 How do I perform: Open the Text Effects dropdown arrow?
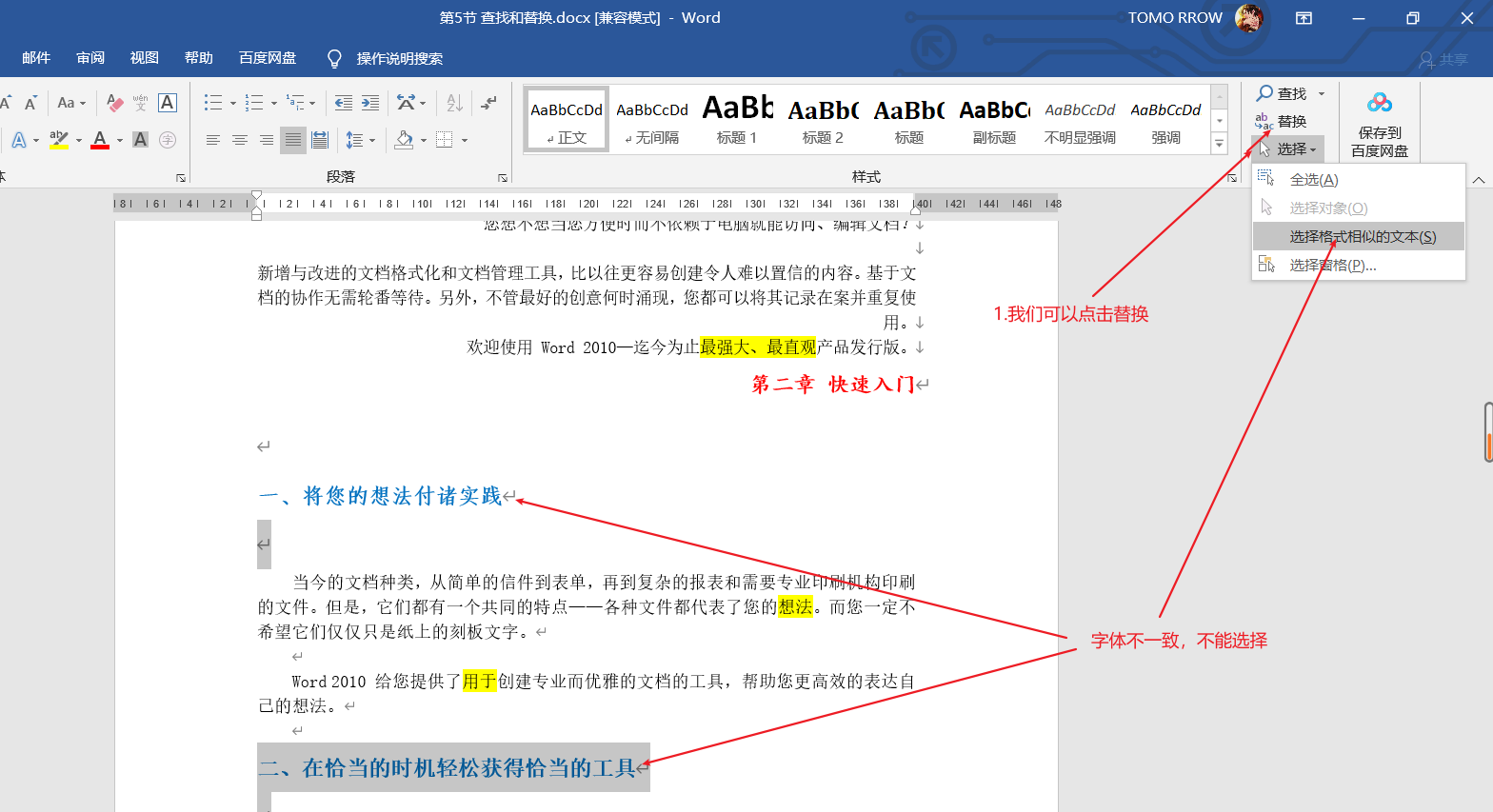pos(36,141)
